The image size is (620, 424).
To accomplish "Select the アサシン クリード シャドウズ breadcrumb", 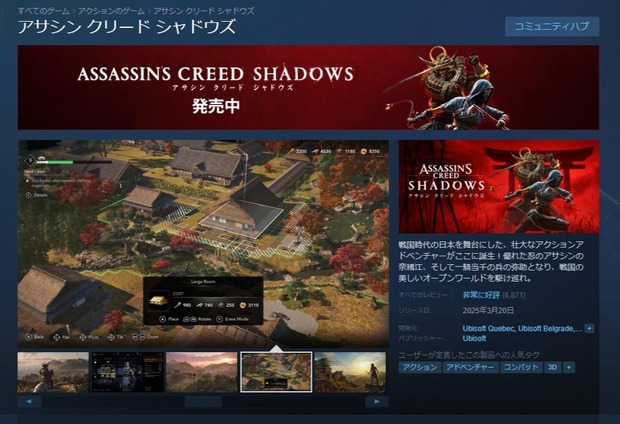I will 204,11.
